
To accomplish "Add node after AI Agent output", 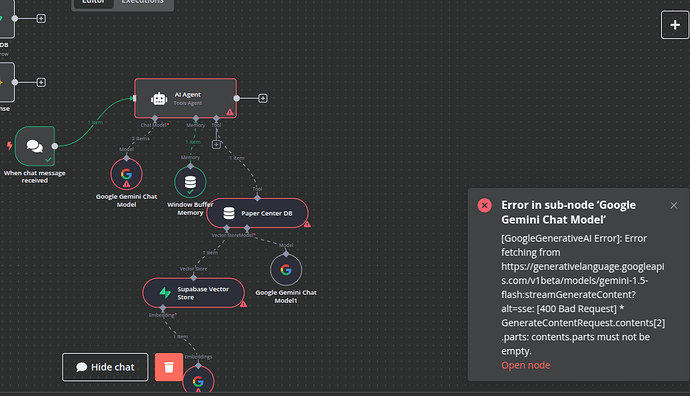I will click(x=263, y=98).
